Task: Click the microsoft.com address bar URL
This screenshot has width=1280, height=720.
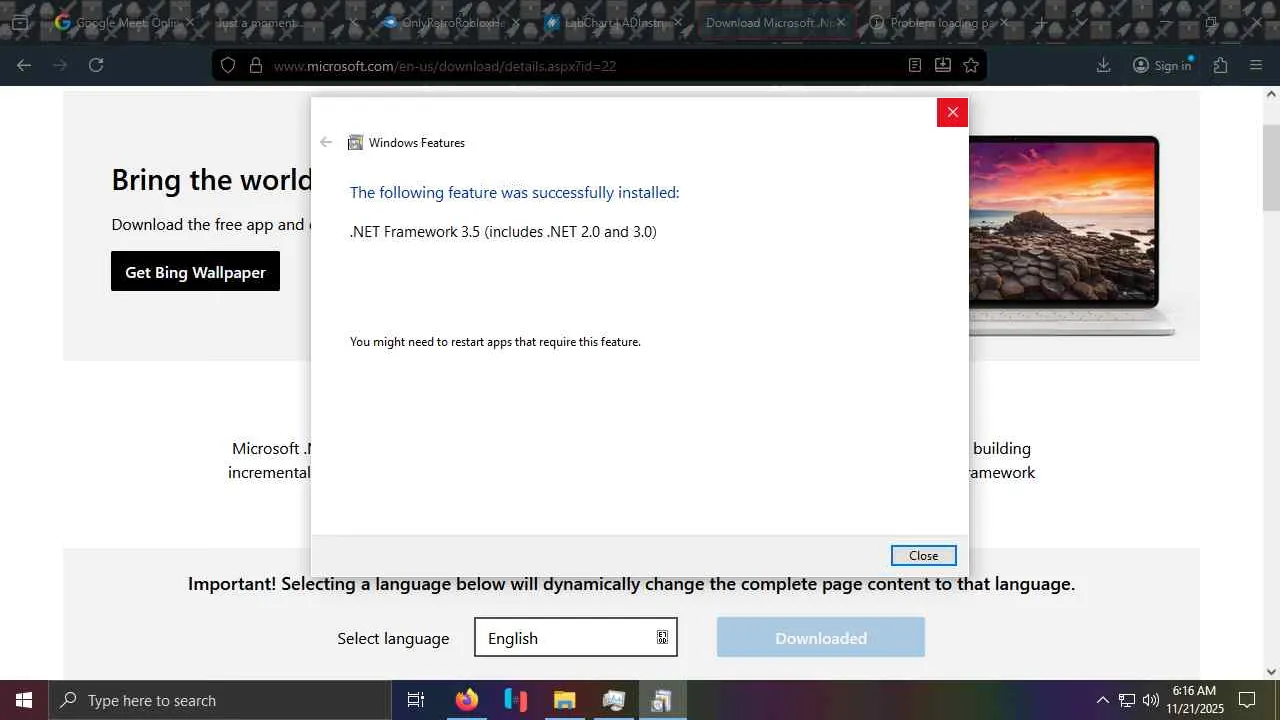Action: pyautogui.click(x=445, y=66)
